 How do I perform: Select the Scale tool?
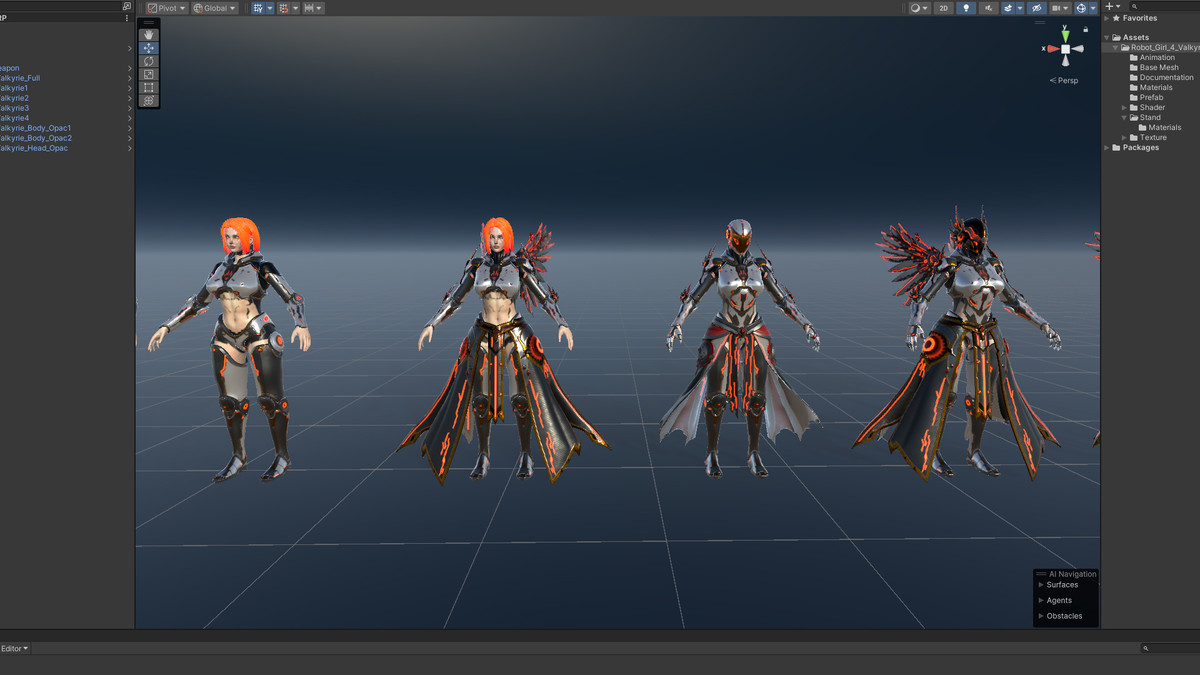149,74
